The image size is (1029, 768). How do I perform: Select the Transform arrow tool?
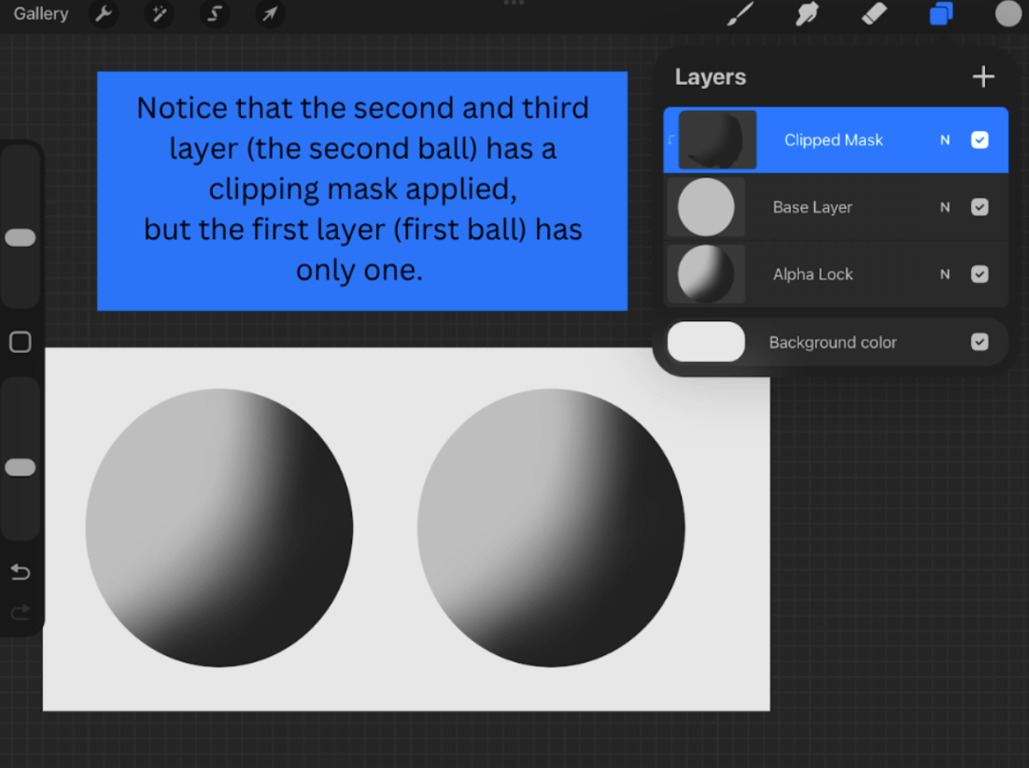coord(270,13)
